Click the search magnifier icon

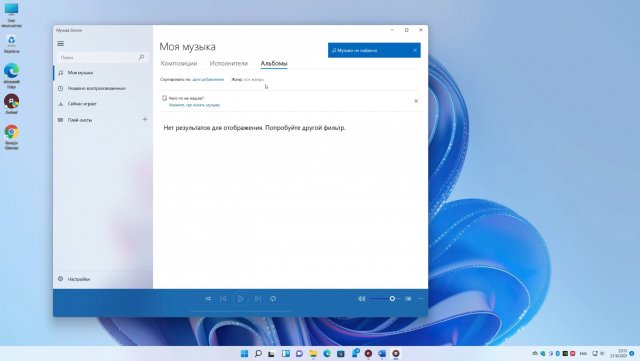(x=141, y=57)
